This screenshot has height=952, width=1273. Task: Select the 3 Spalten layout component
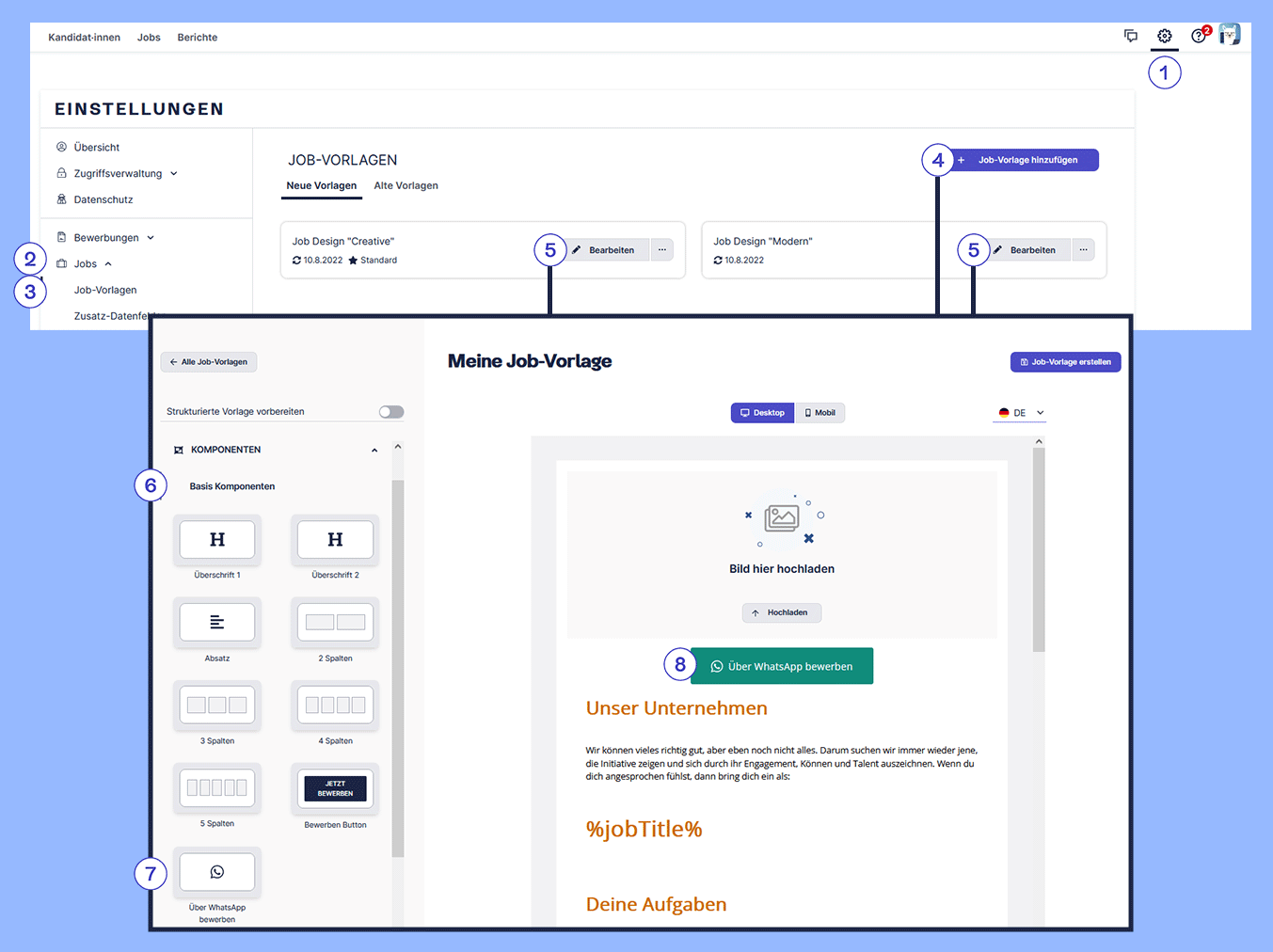[217, 706]
